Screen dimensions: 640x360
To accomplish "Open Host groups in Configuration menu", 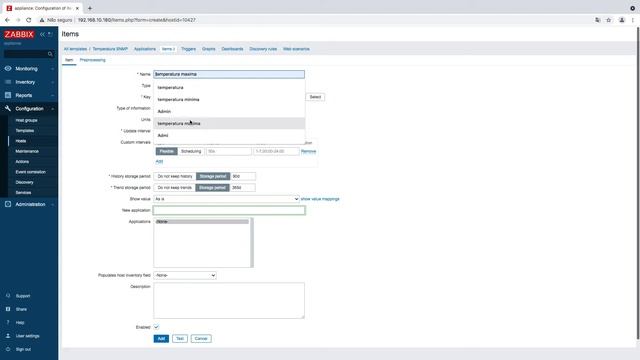I will [x=27, y=120].
